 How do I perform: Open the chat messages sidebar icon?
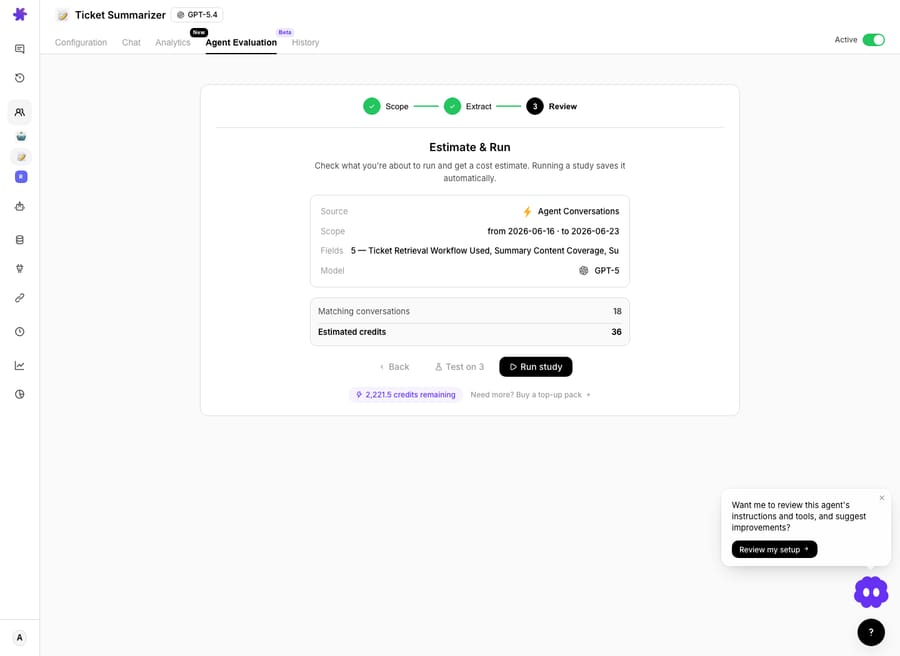[x=20, y=49]
